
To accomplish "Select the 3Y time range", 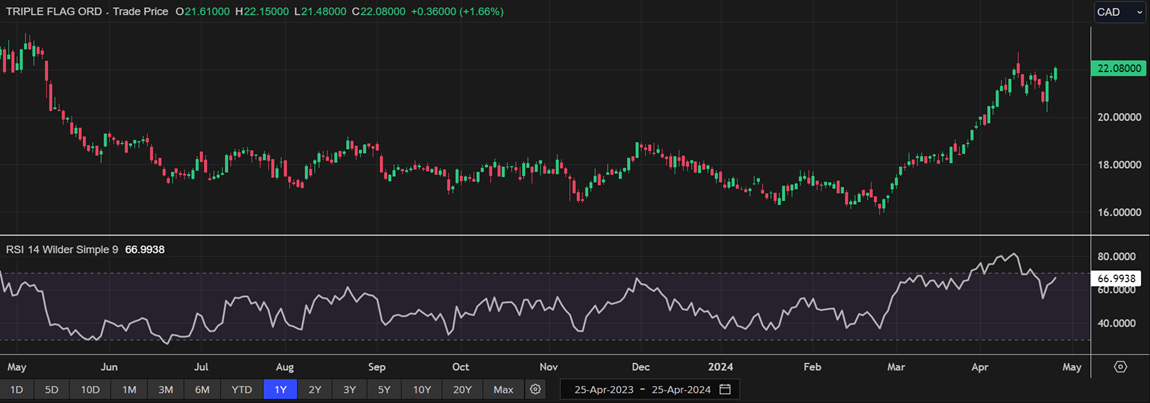I will click(350, 389).
